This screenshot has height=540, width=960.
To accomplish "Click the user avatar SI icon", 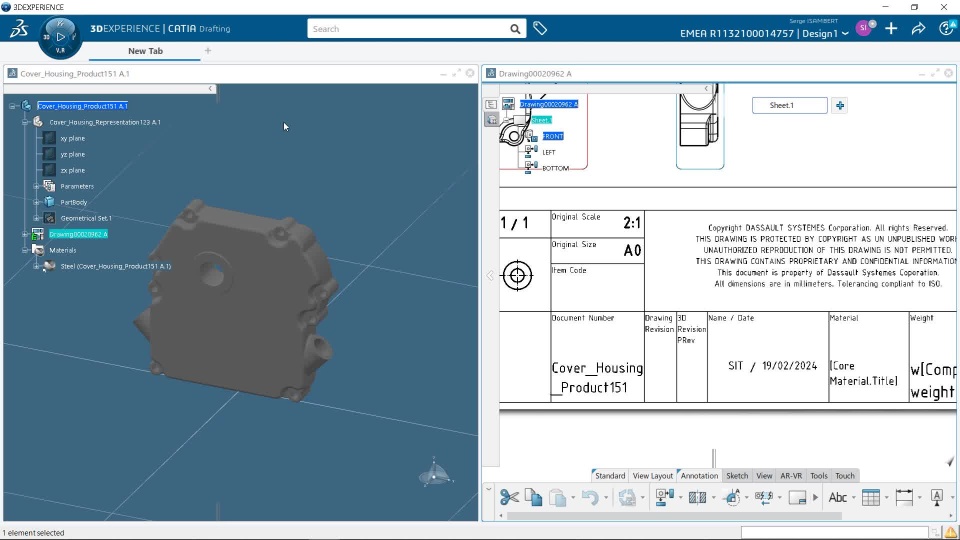I will (864, 28).
